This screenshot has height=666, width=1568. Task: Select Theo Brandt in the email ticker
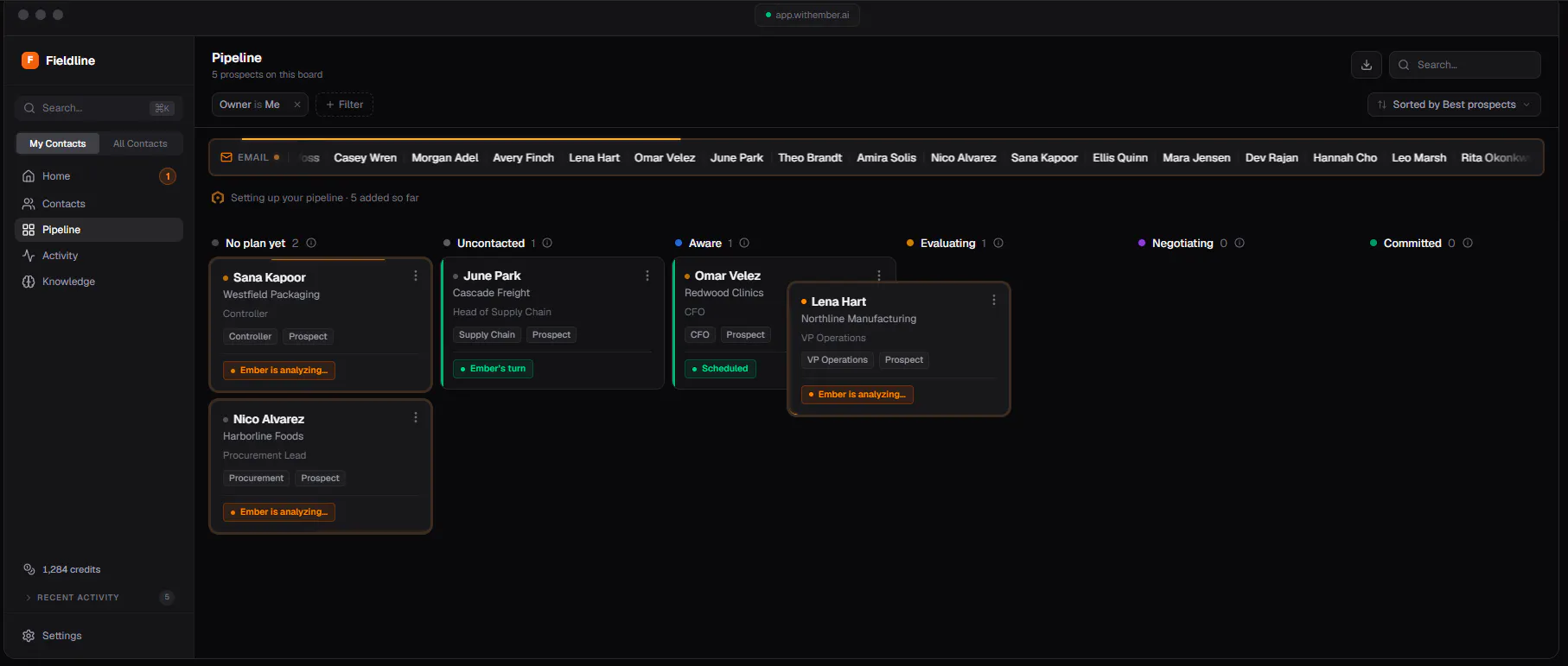[x=810, y=158]
